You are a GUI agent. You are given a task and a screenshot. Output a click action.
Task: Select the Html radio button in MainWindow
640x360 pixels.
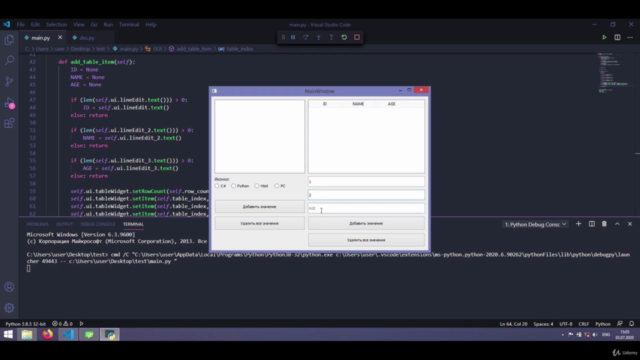tap(257, 186)
